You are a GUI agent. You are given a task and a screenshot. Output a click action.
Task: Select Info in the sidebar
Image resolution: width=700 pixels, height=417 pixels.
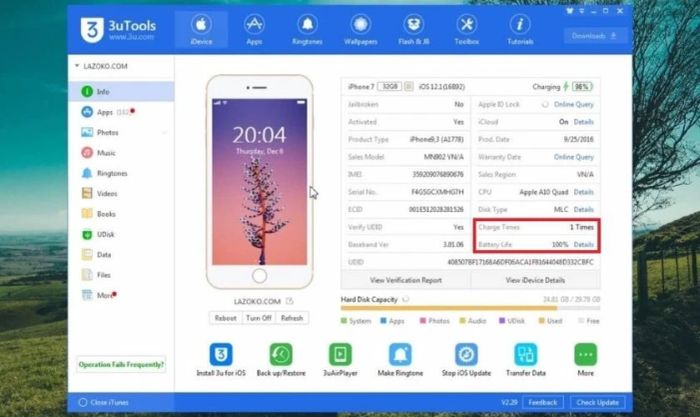coord(121,92)
